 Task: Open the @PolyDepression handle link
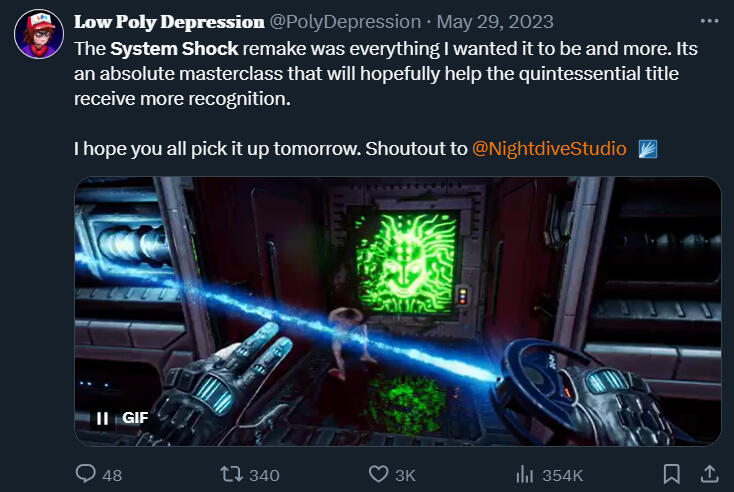345,22
